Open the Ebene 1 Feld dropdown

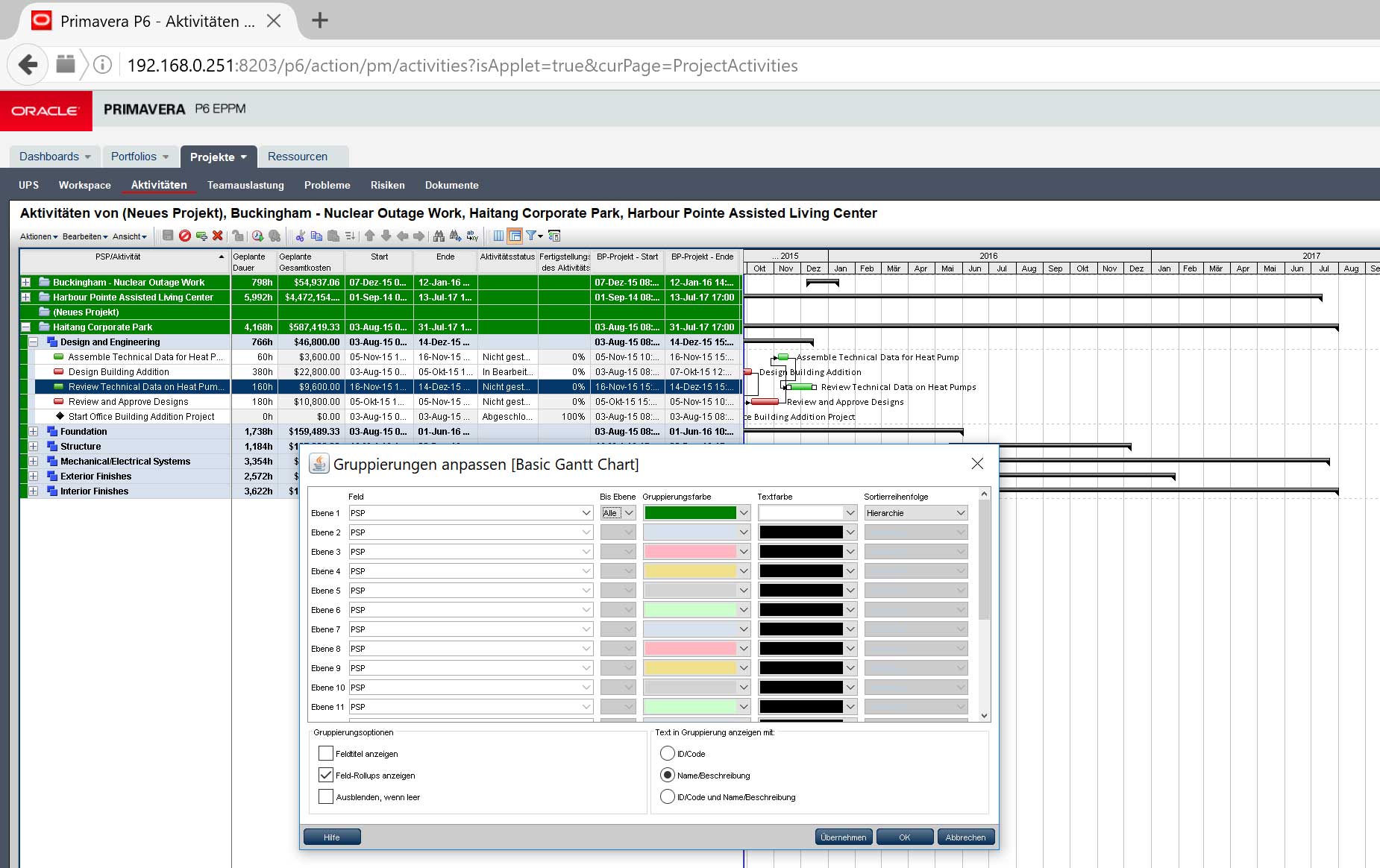(x=471, y=512)
